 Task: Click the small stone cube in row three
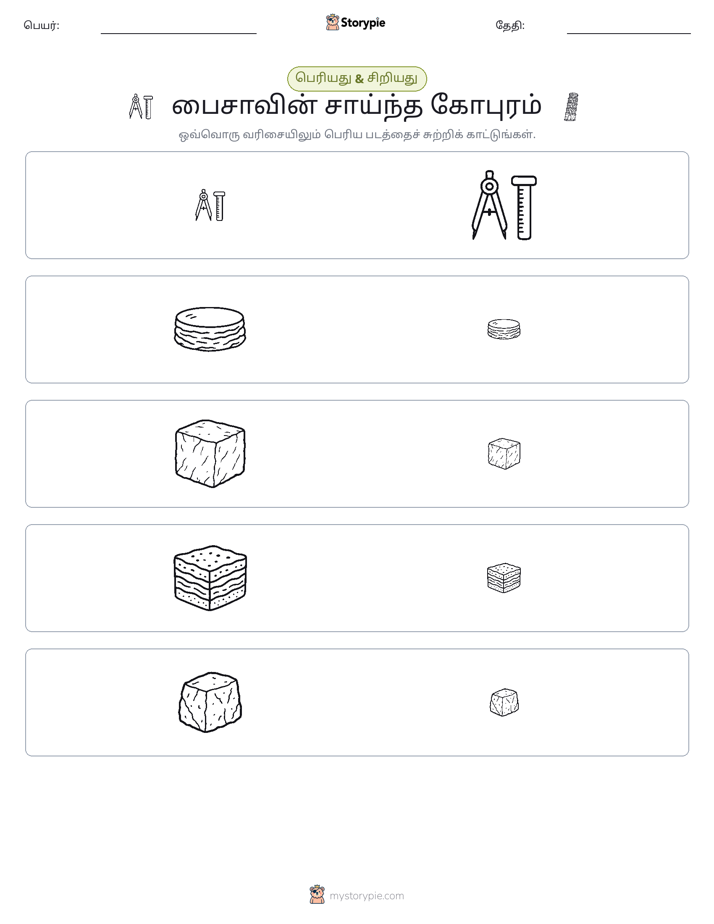(504, 454)
